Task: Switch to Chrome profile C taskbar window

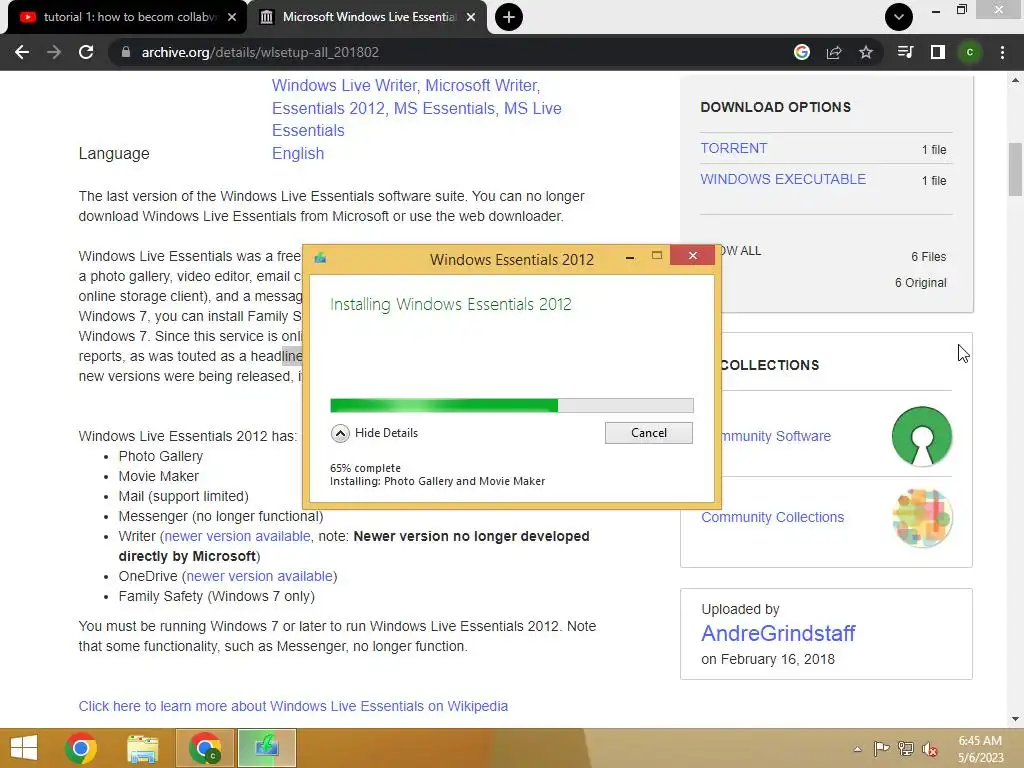Action: pyautogui.click(x=205, y=748)
